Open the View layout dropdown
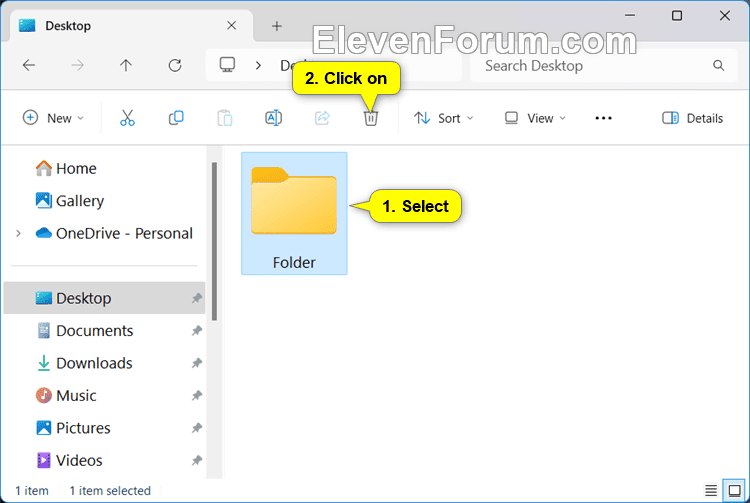The image size is (750, 503). tap(535, 118)
